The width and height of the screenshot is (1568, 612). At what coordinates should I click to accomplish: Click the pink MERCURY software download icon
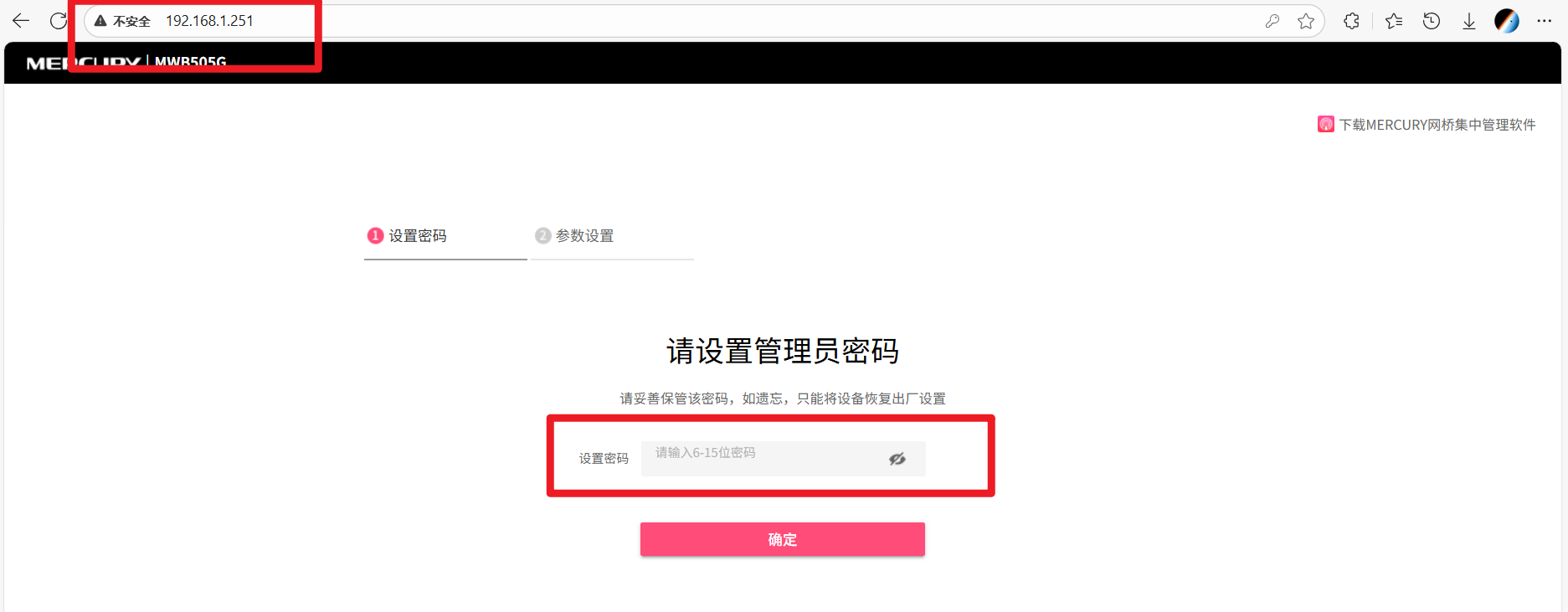(x=1326, y=124)
